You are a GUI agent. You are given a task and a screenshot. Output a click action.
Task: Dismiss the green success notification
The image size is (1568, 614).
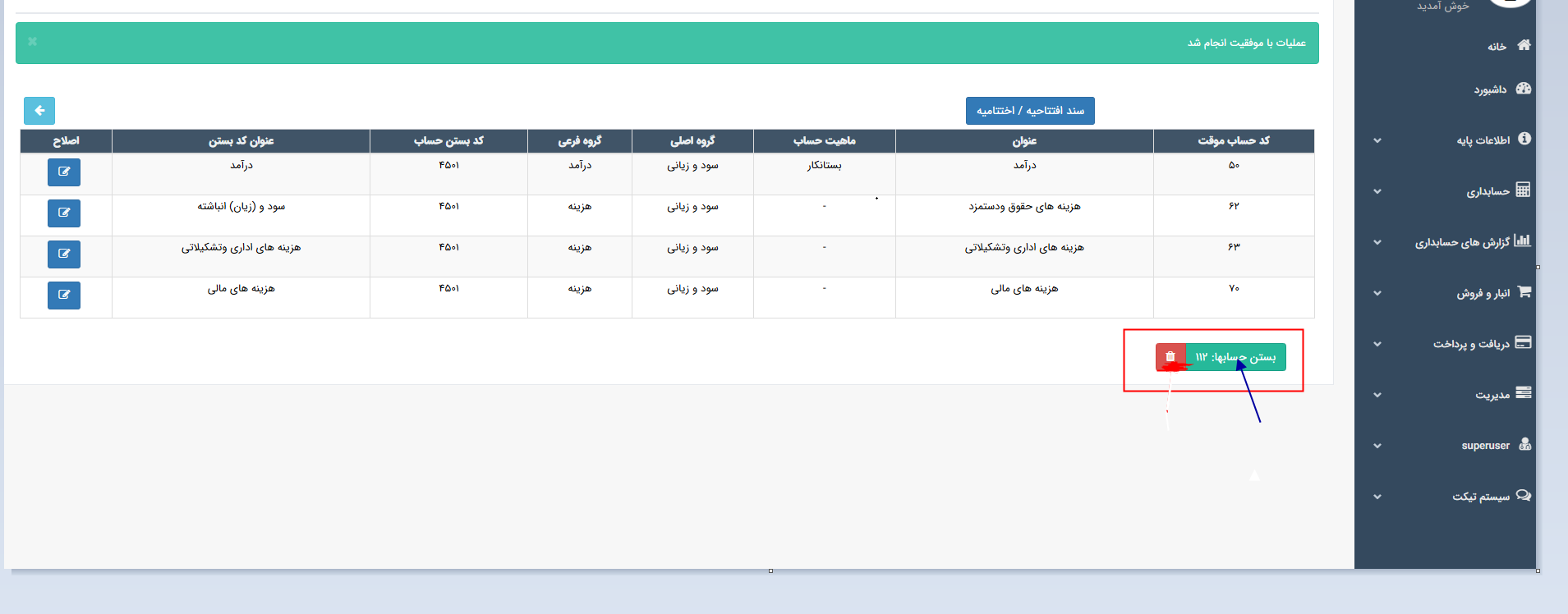click(33, 42)
